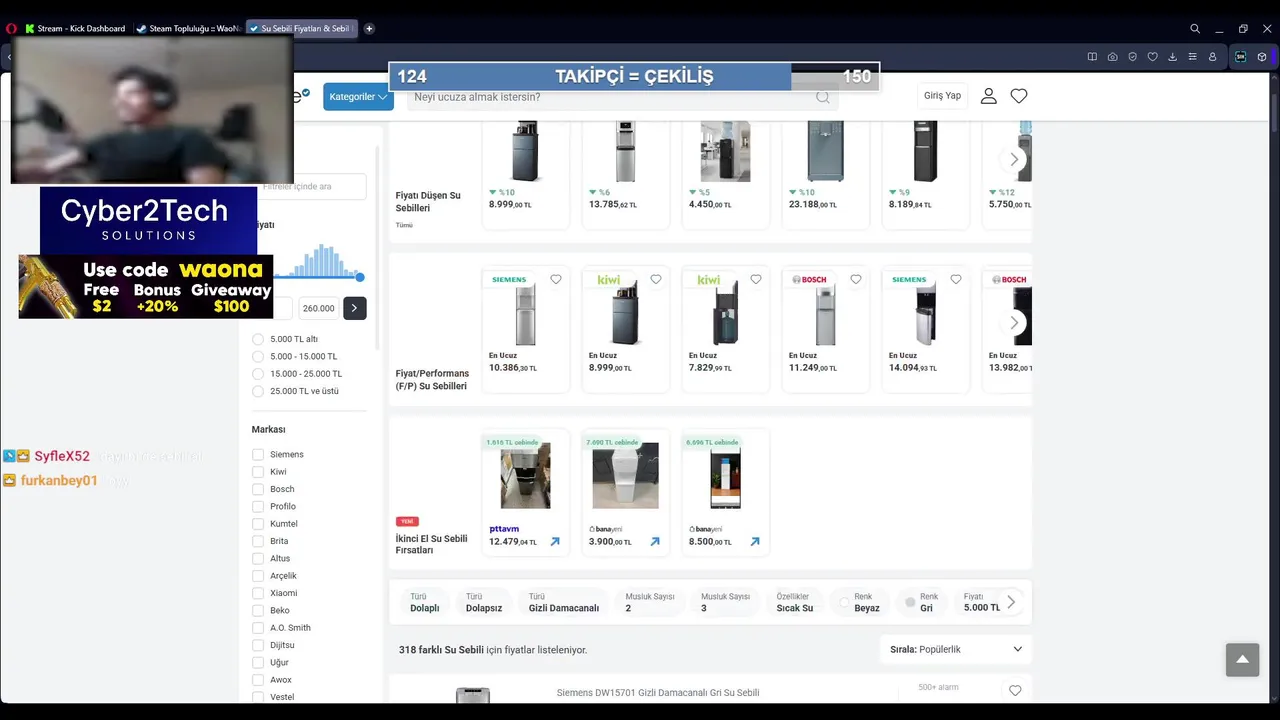Screen dimensions: 1280x720
Task: Open the %5 discount 4.450 TL card
Action: point(726,175)
